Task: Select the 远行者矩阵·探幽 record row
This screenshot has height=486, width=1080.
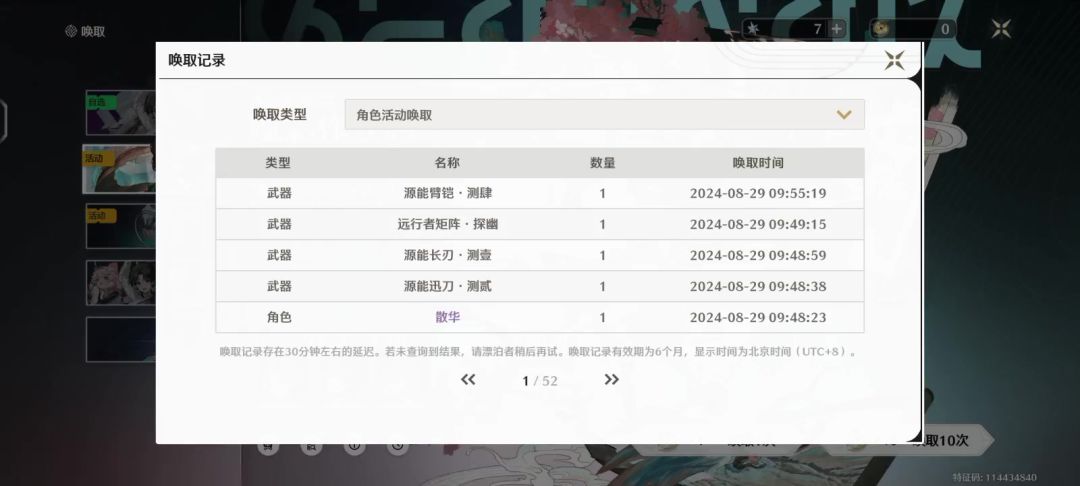Action: click(x=539, y=224)
